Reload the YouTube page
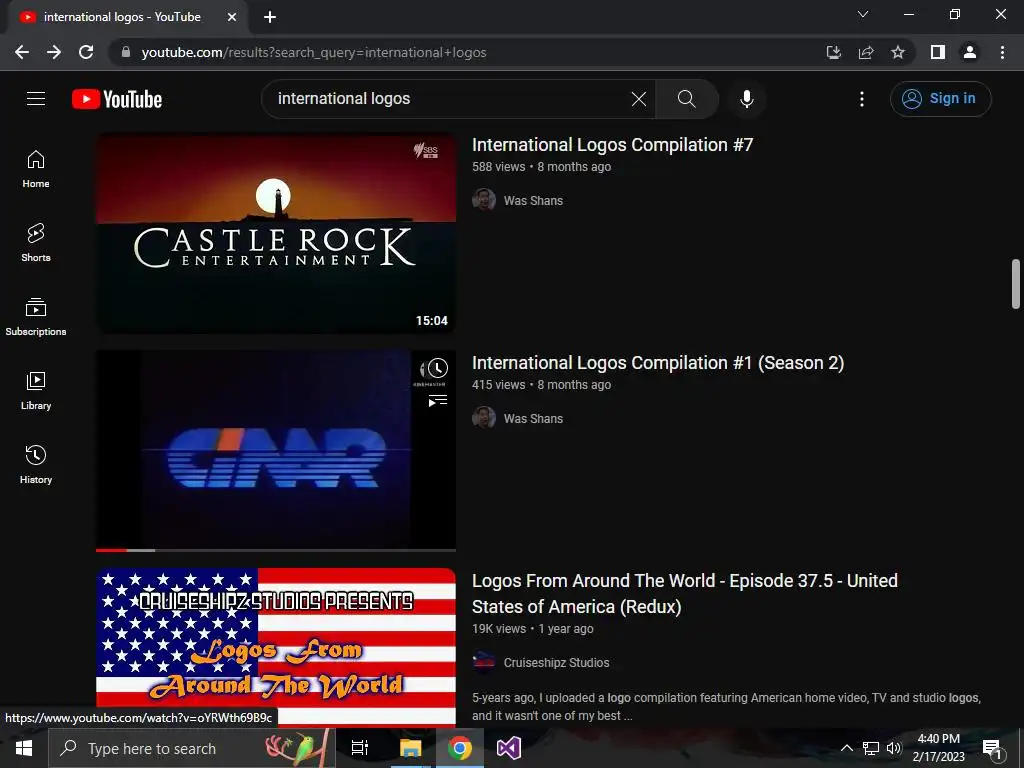Viewport: 1024px width, 768px height. tap(86, 52)
